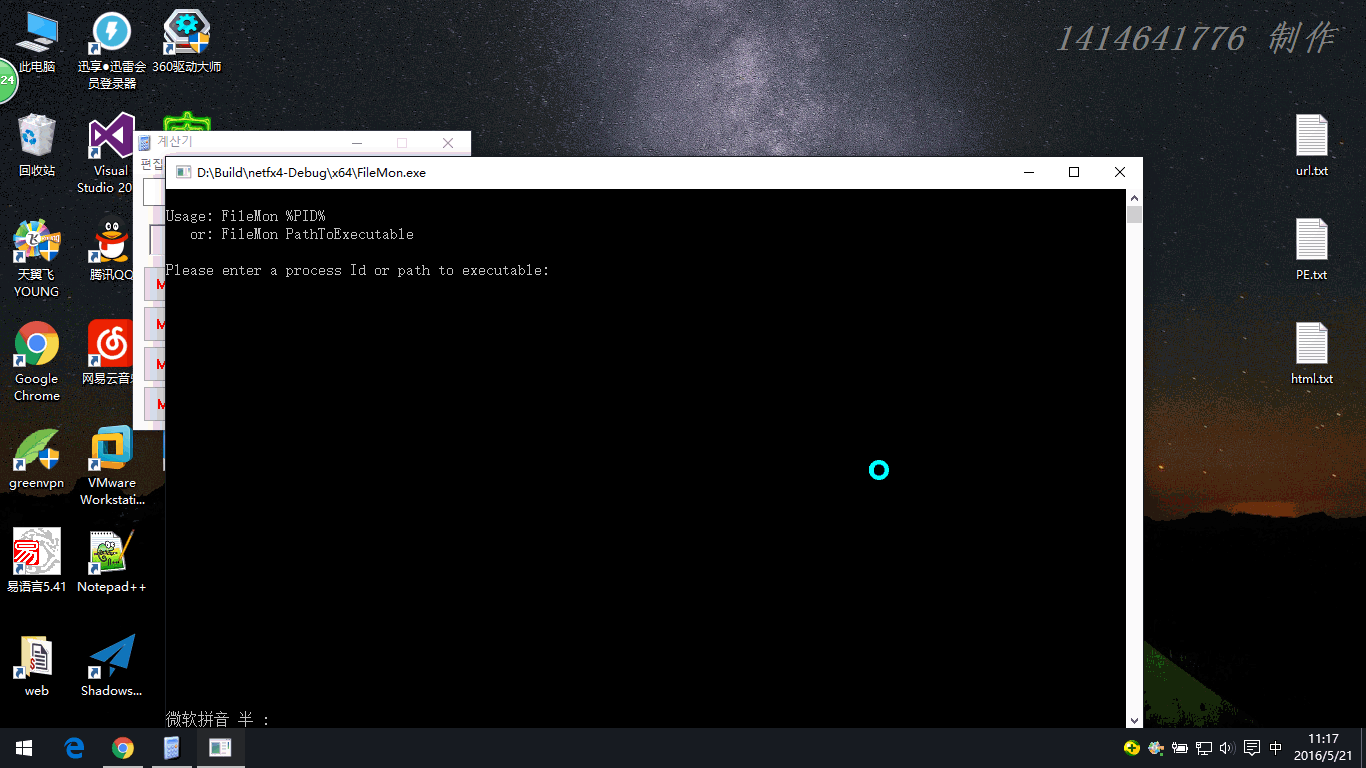Check the battery status tray icon
The width and height of the screenshot is (1366, 768).
click(x=1180, y=748)
